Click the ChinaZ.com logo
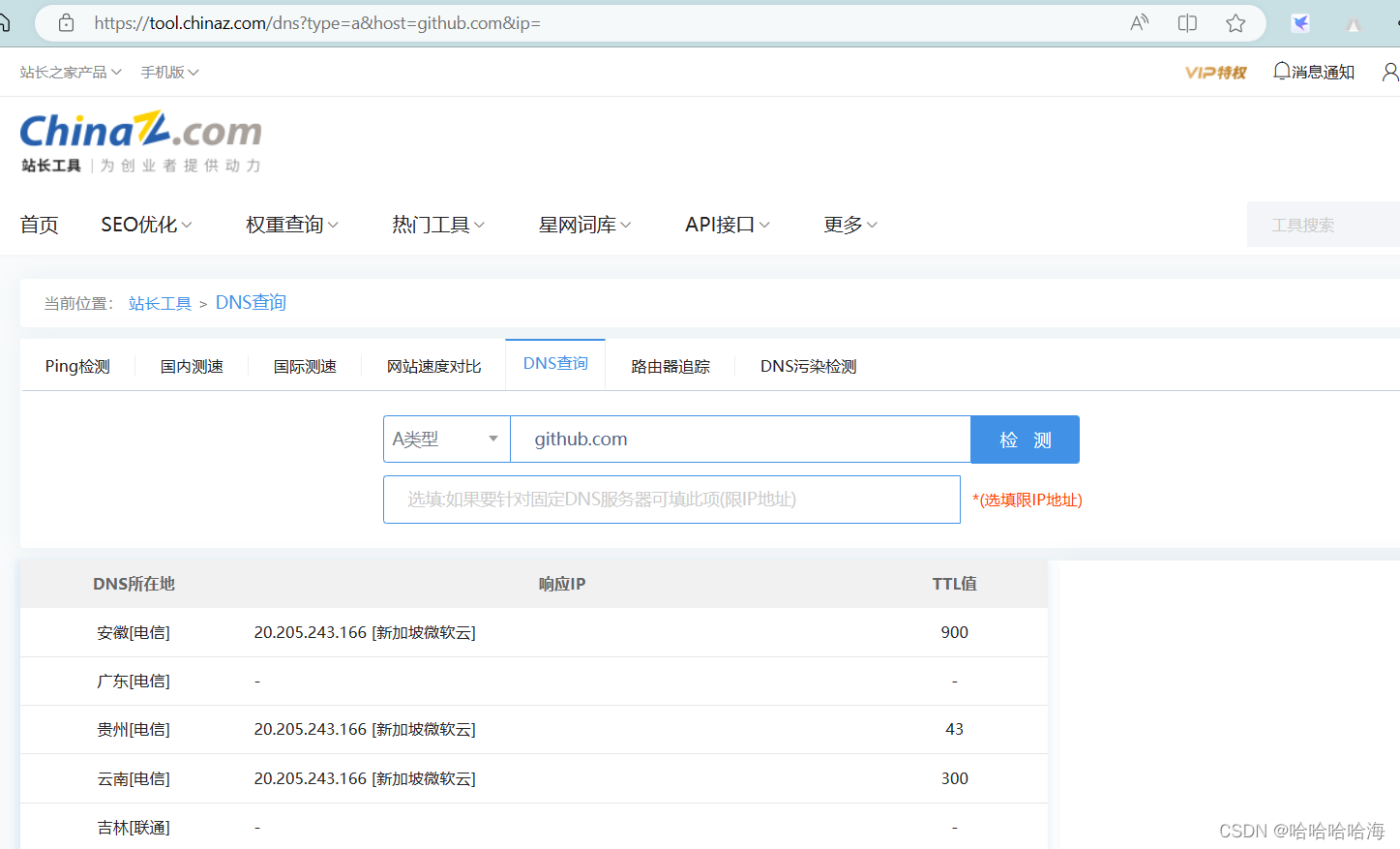Viewport: 1400px width, 849px height. pyautogui.click(x=141, y=141)
